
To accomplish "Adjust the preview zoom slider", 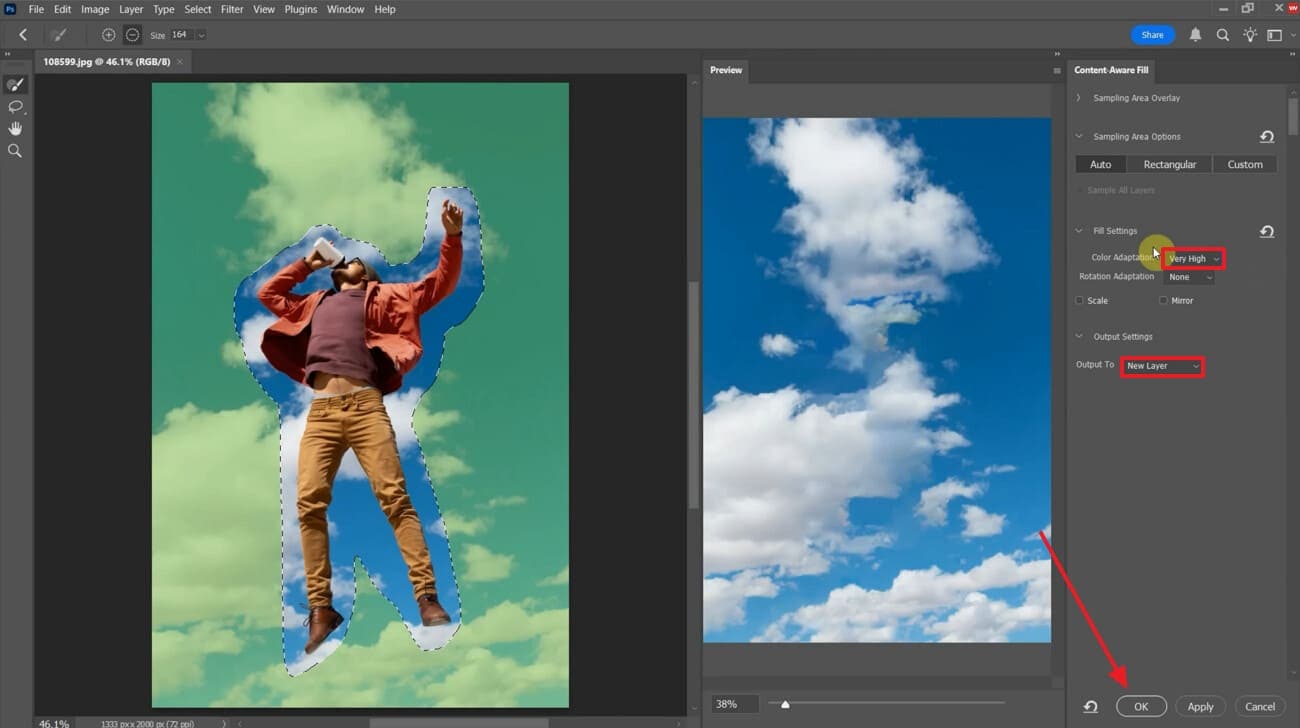I will click(786, 703).
